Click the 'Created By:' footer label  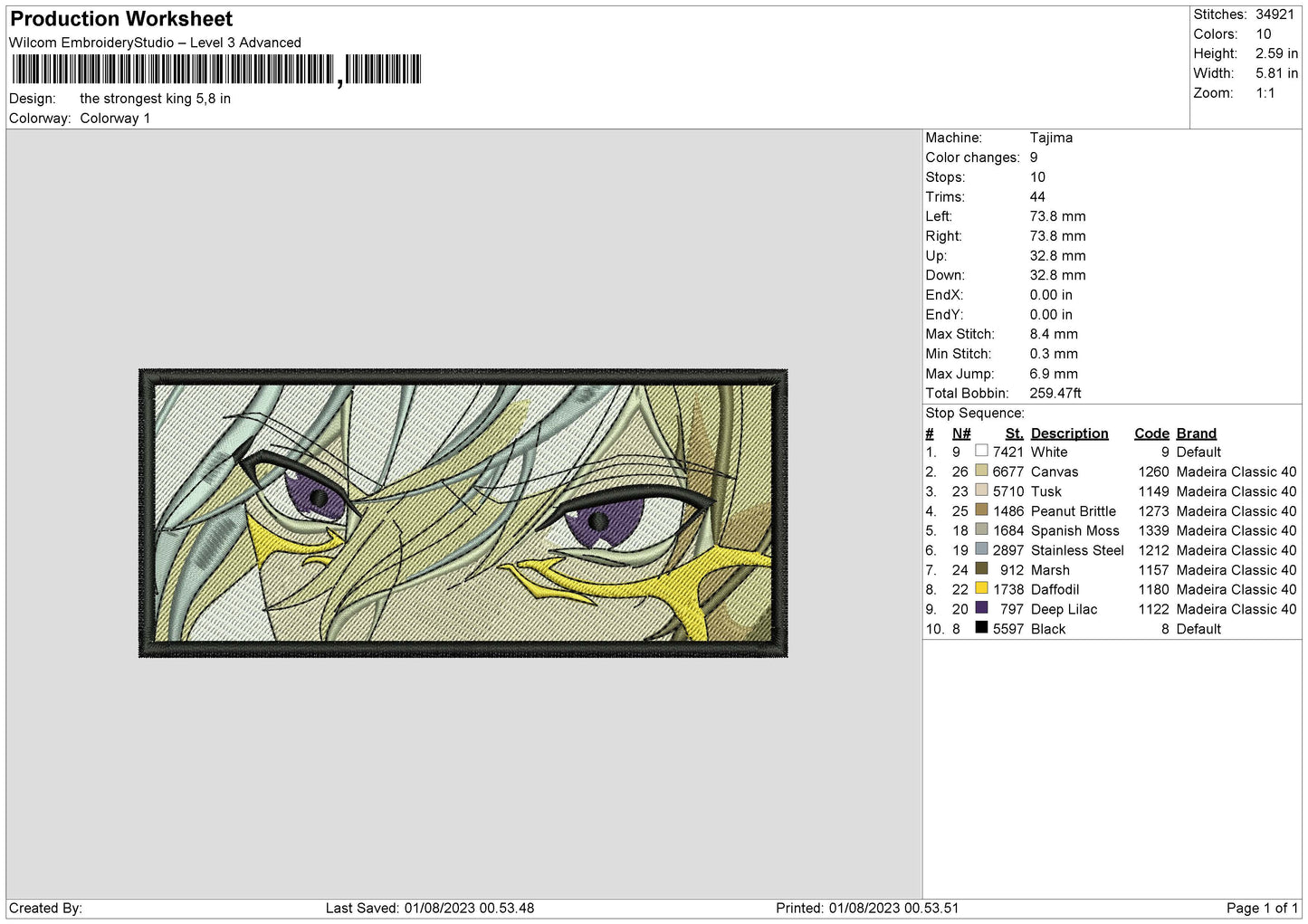(x=45, y=908)
